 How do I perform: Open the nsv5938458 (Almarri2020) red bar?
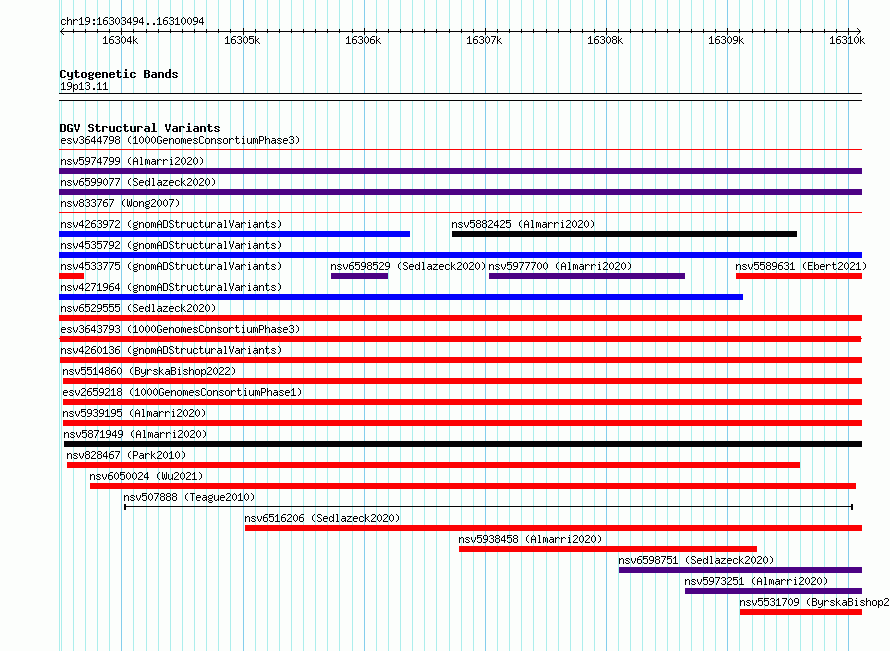(608, 549)
